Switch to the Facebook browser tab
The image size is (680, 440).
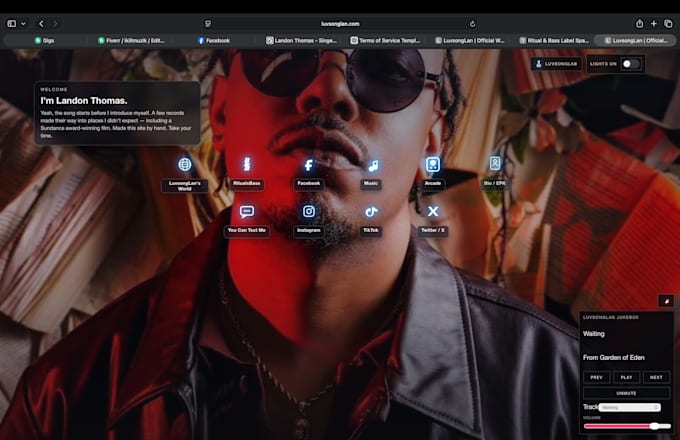point(214,41)
